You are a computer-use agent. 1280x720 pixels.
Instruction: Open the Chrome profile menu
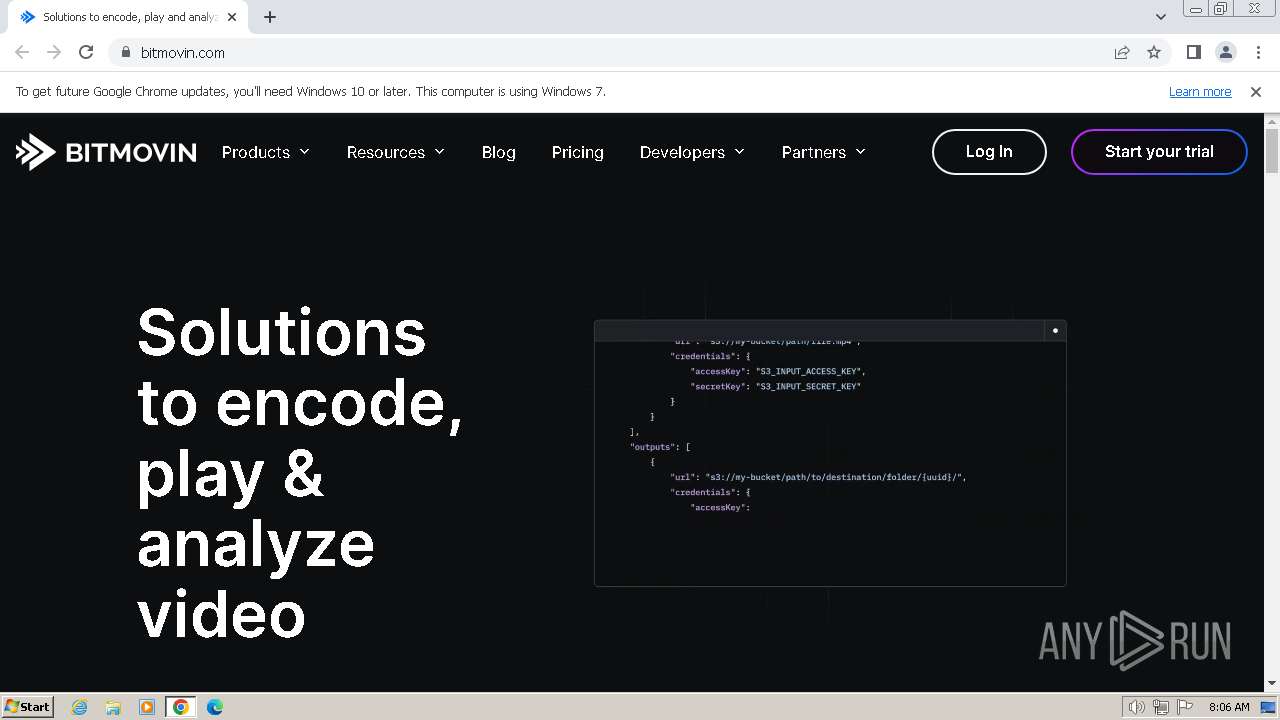[1225, 52]
